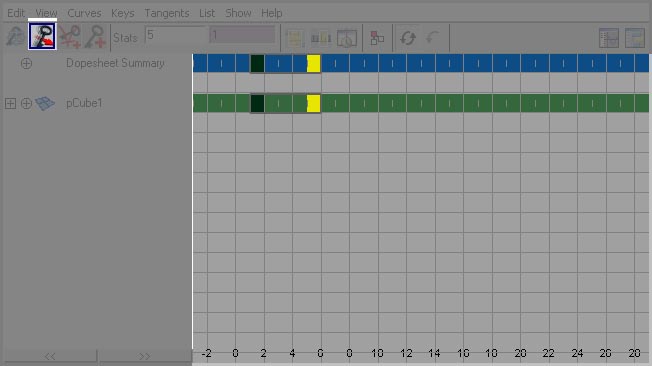Click the Frame Playback Range icon
This screenshot has height=366, width=652.
coord(321,38)
